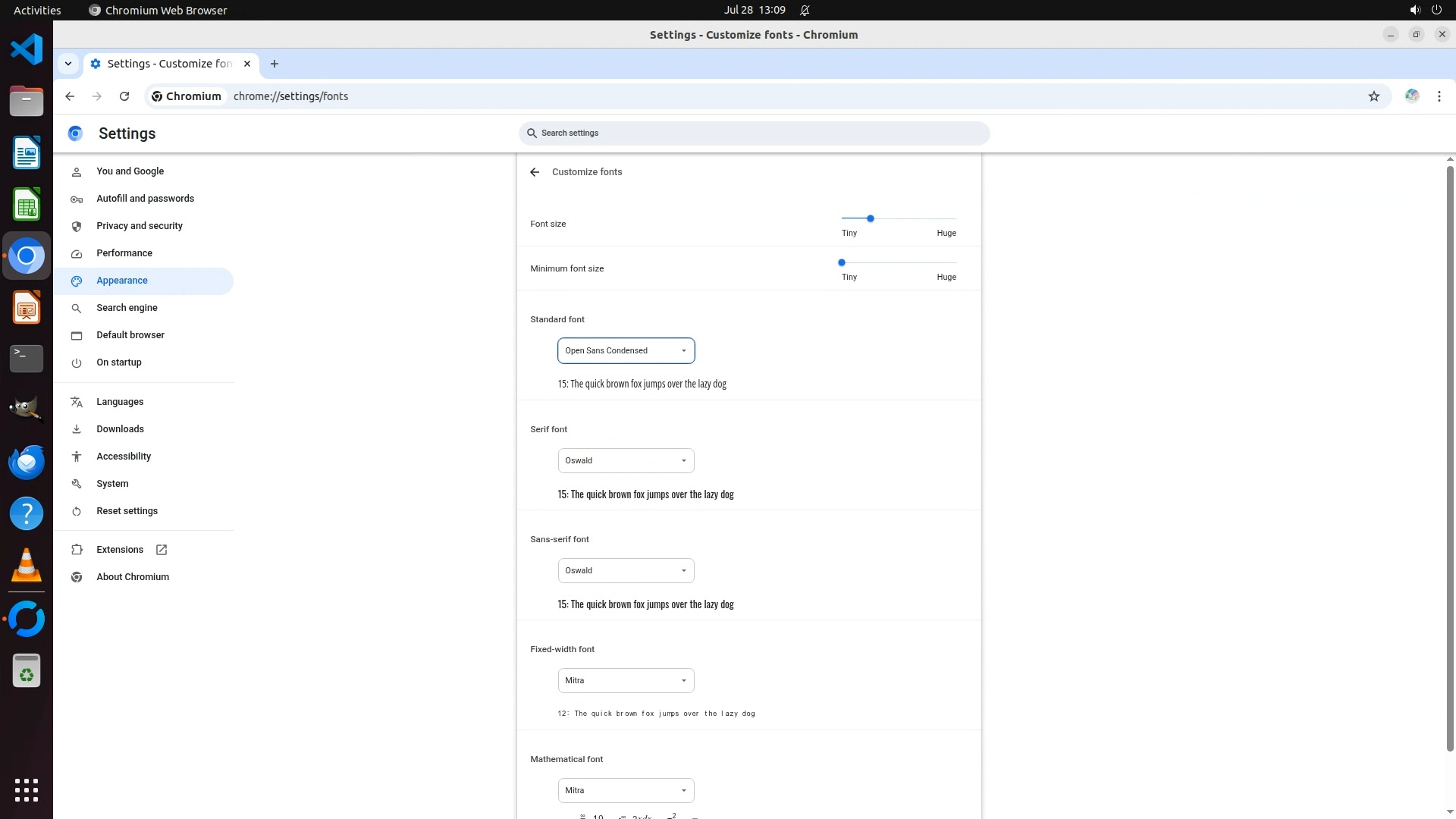
Task: Bookmark this page with the star icon
Action: point(1373,96)
